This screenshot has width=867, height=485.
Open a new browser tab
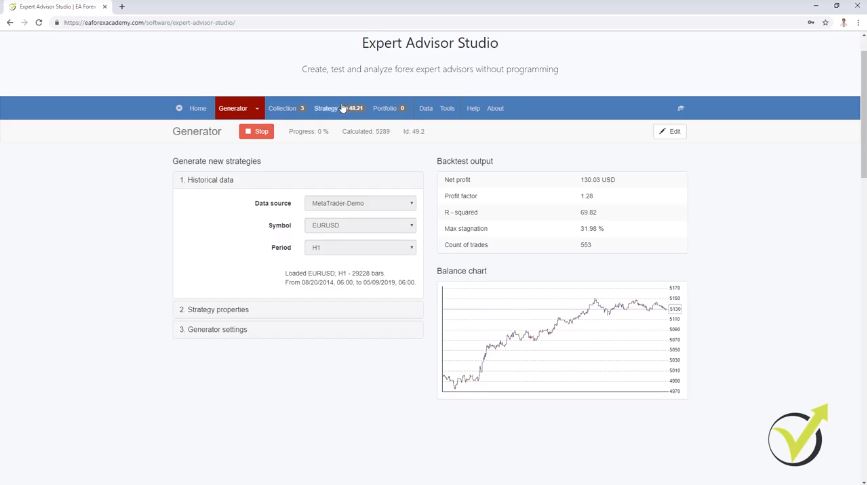(122, 7)
